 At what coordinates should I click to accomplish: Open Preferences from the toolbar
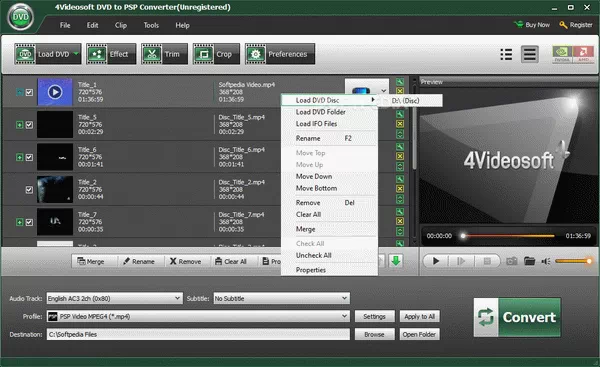pos(280,54)
